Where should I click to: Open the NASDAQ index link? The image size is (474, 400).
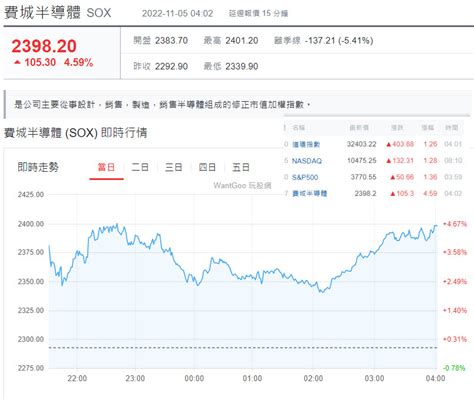pos(307,161)
